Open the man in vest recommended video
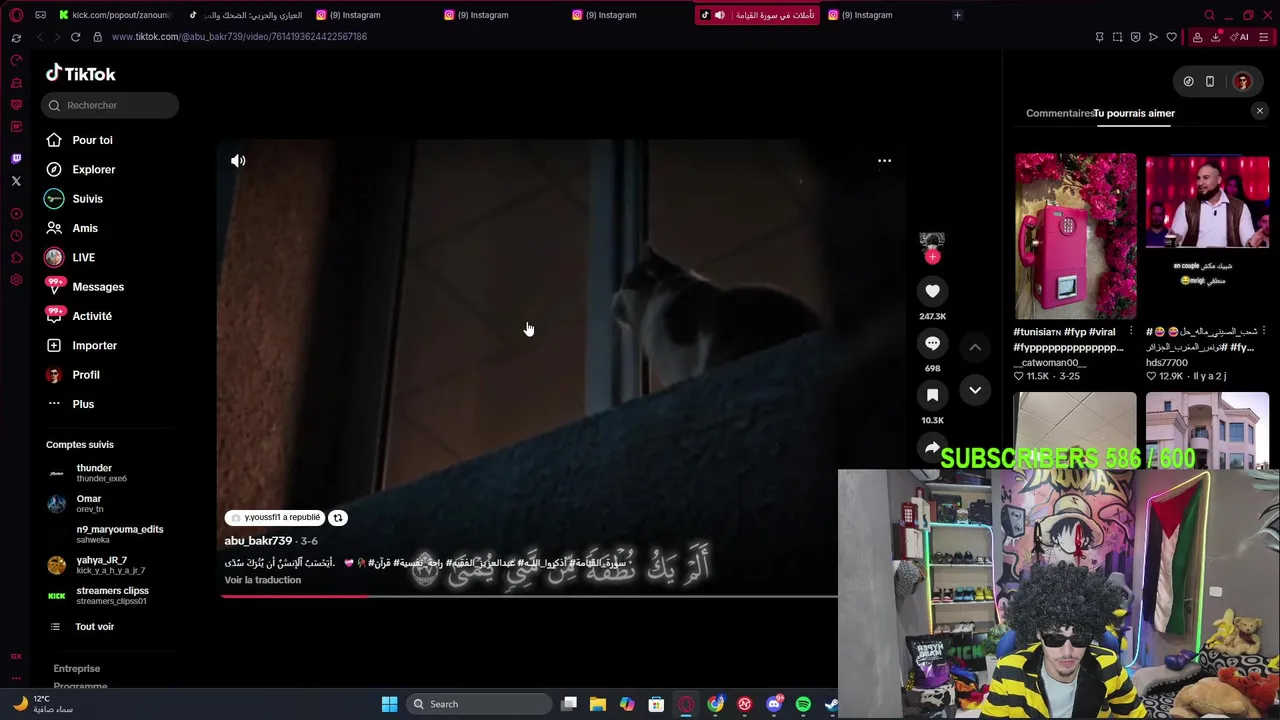The image size is (1280, 720). tap(1207, 236)
